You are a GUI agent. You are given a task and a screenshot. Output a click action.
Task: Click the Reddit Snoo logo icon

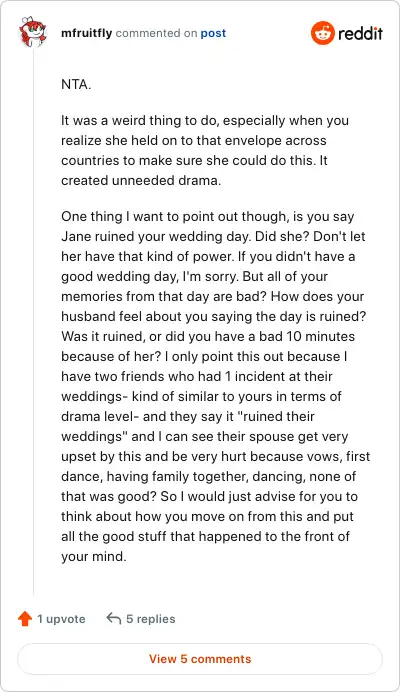click(x=323, y=33)
